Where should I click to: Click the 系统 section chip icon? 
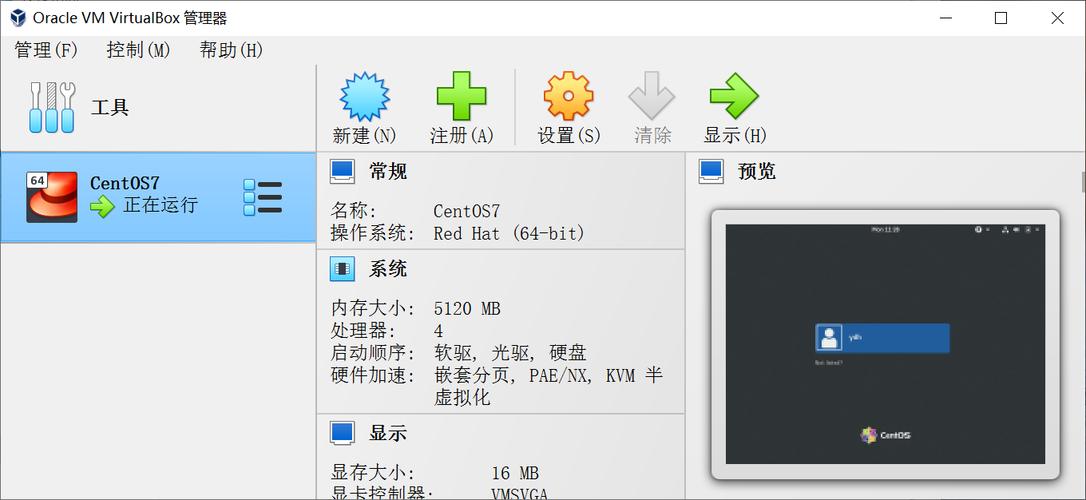(x=342, y=269)
